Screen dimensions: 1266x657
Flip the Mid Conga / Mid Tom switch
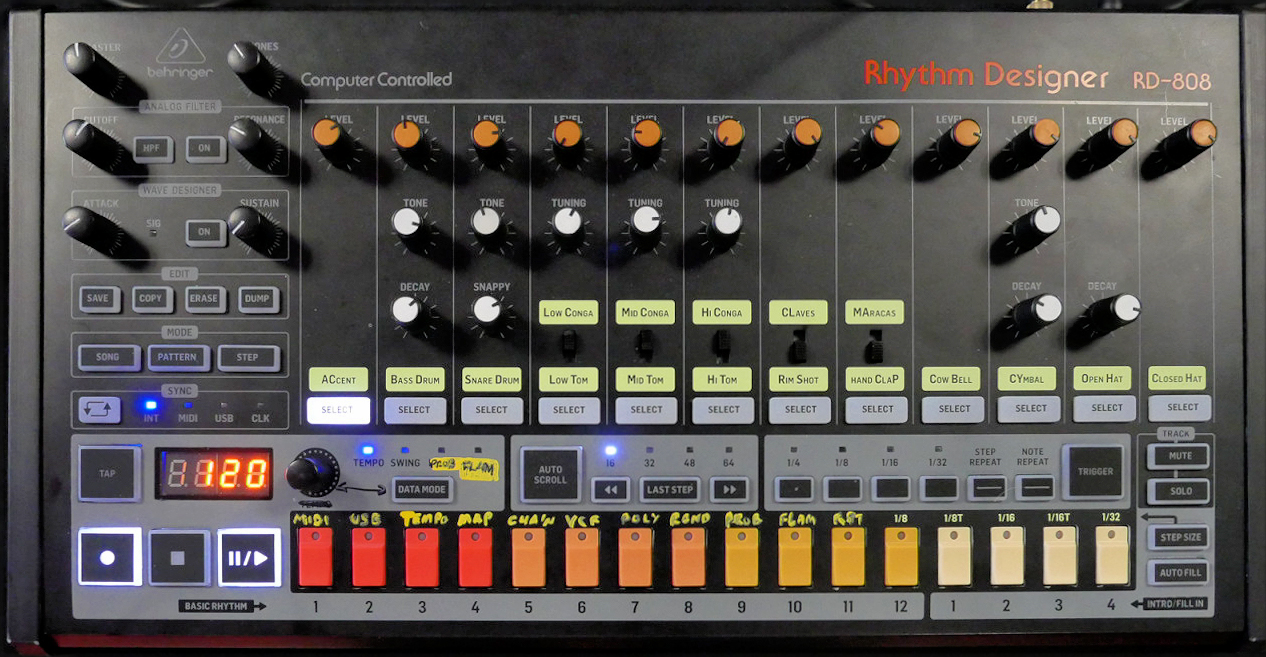pyautogui.click(x=645, y=346)
